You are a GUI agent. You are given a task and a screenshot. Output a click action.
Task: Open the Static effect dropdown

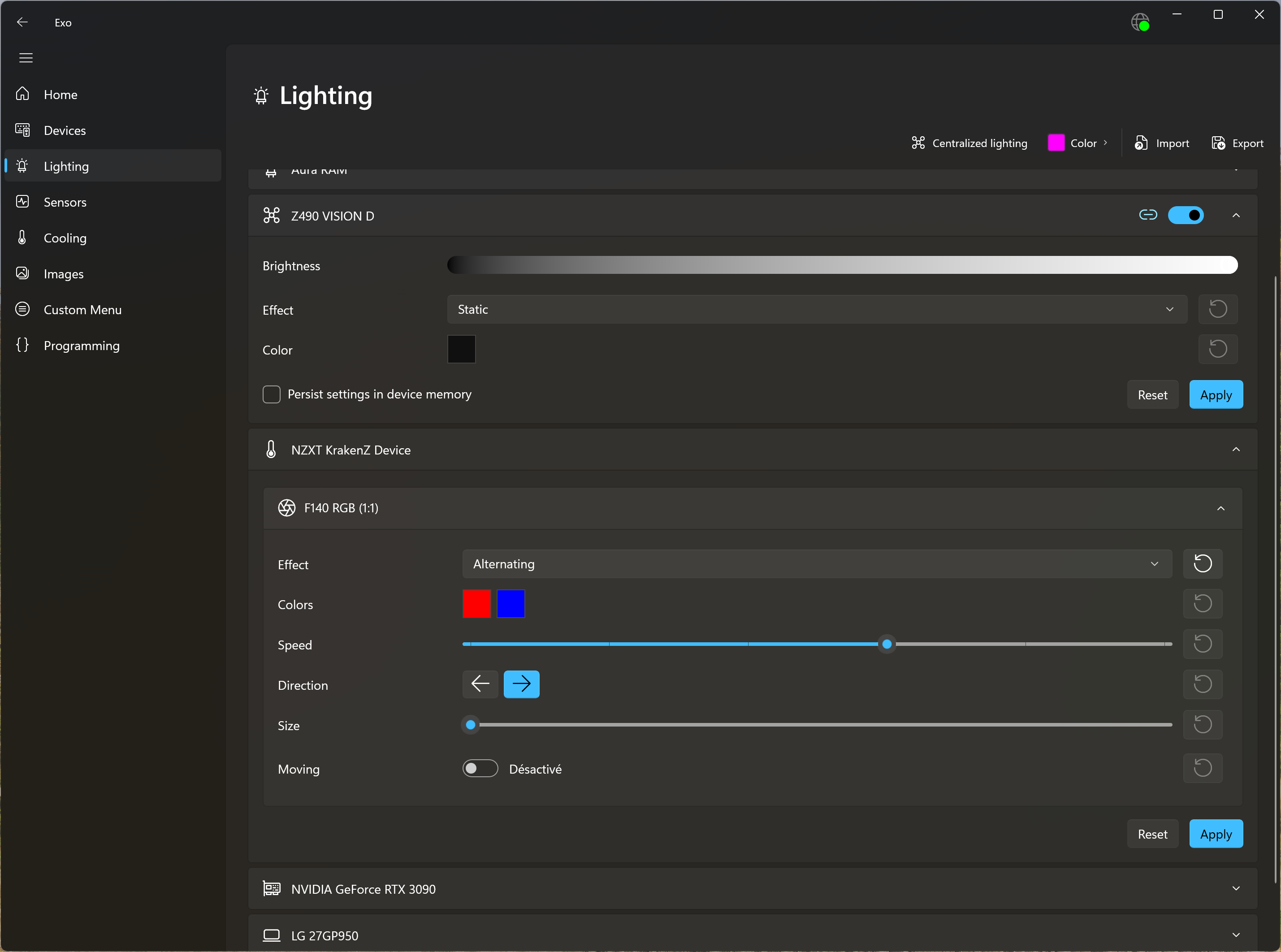(816, 309)
